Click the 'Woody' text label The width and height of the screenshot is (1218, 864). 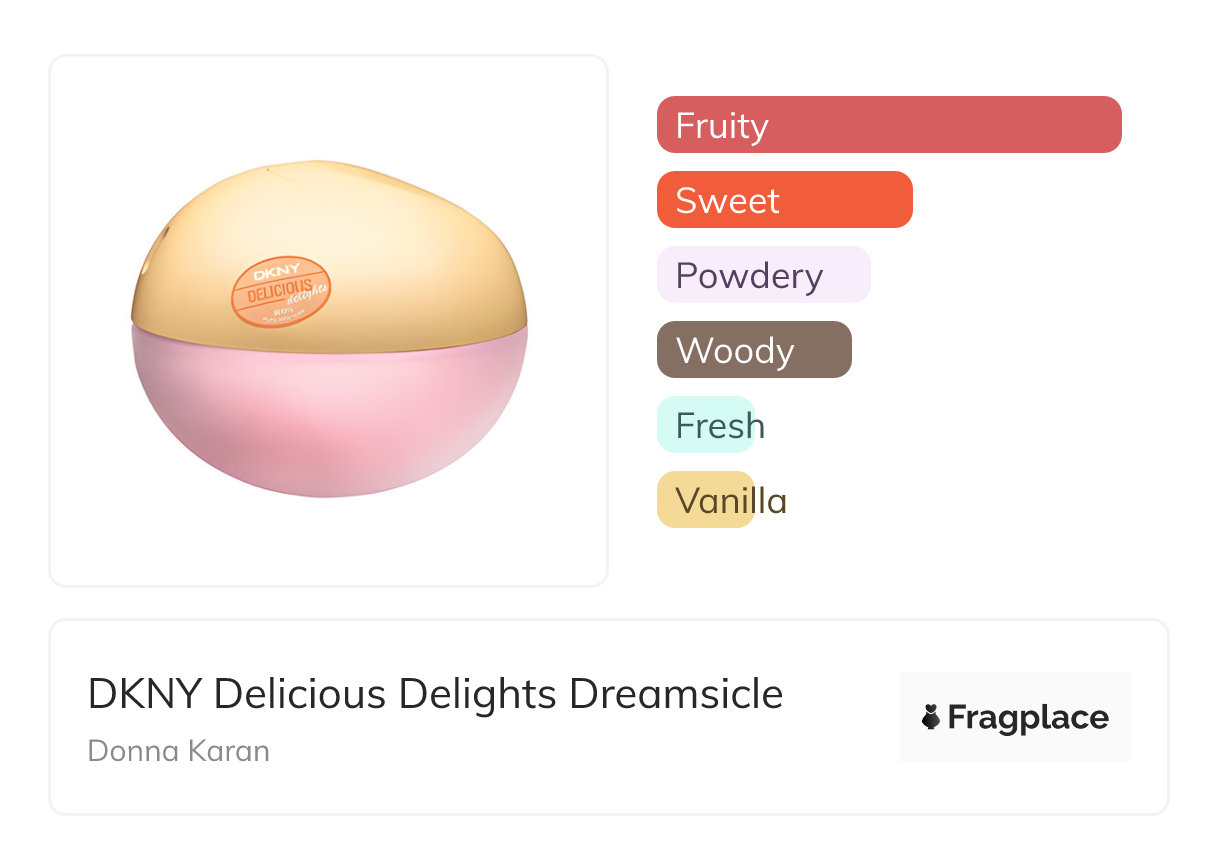point(735,350)
